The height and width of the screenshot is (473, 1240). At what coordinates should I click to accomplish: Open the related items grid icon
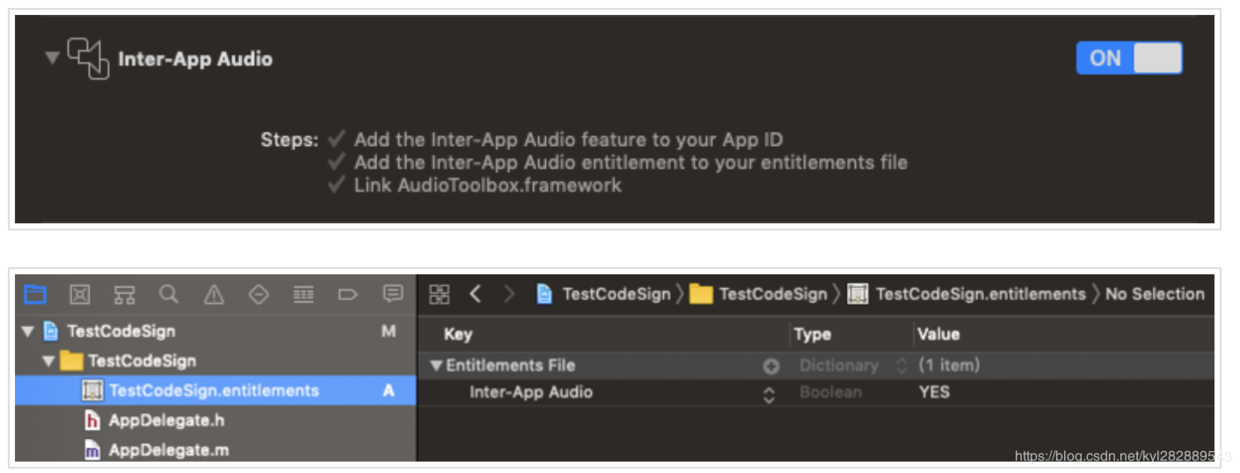tap(439, 294)
